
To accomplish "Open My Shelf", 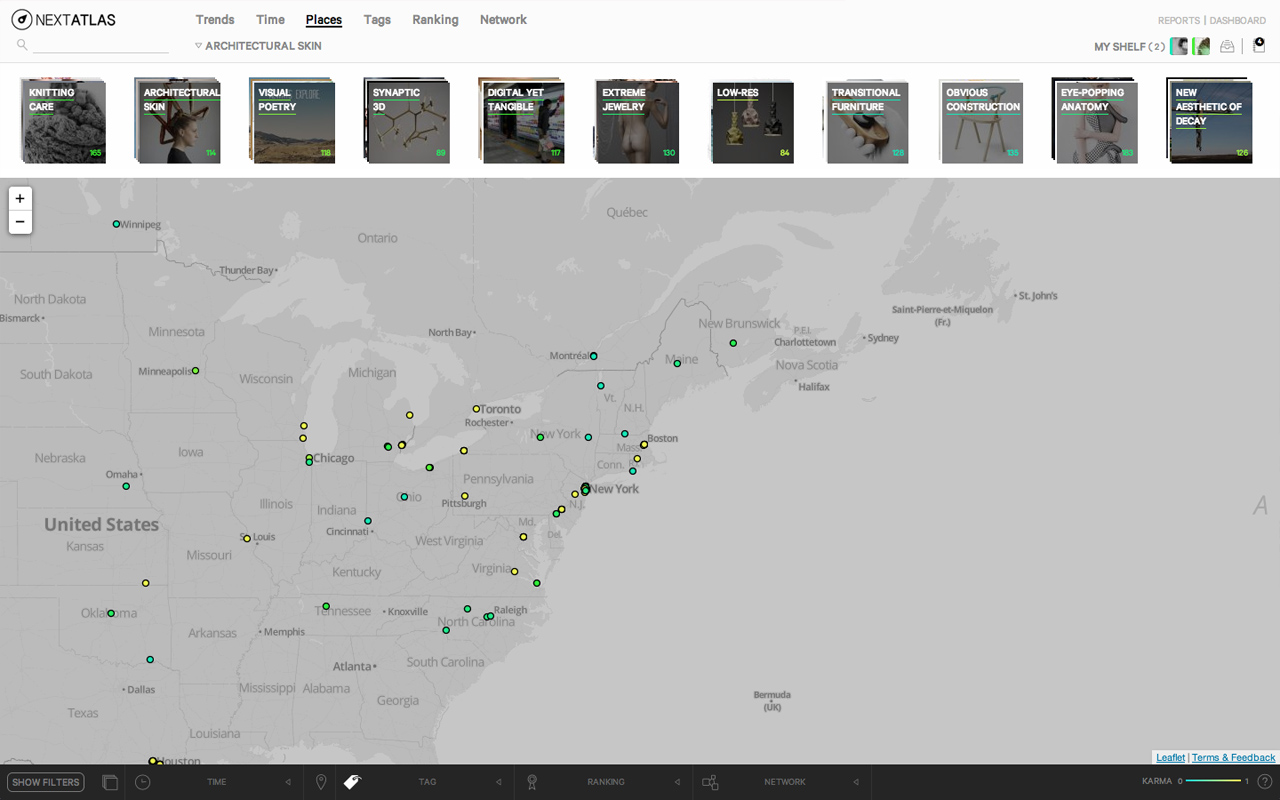I will click(1129, 47).
